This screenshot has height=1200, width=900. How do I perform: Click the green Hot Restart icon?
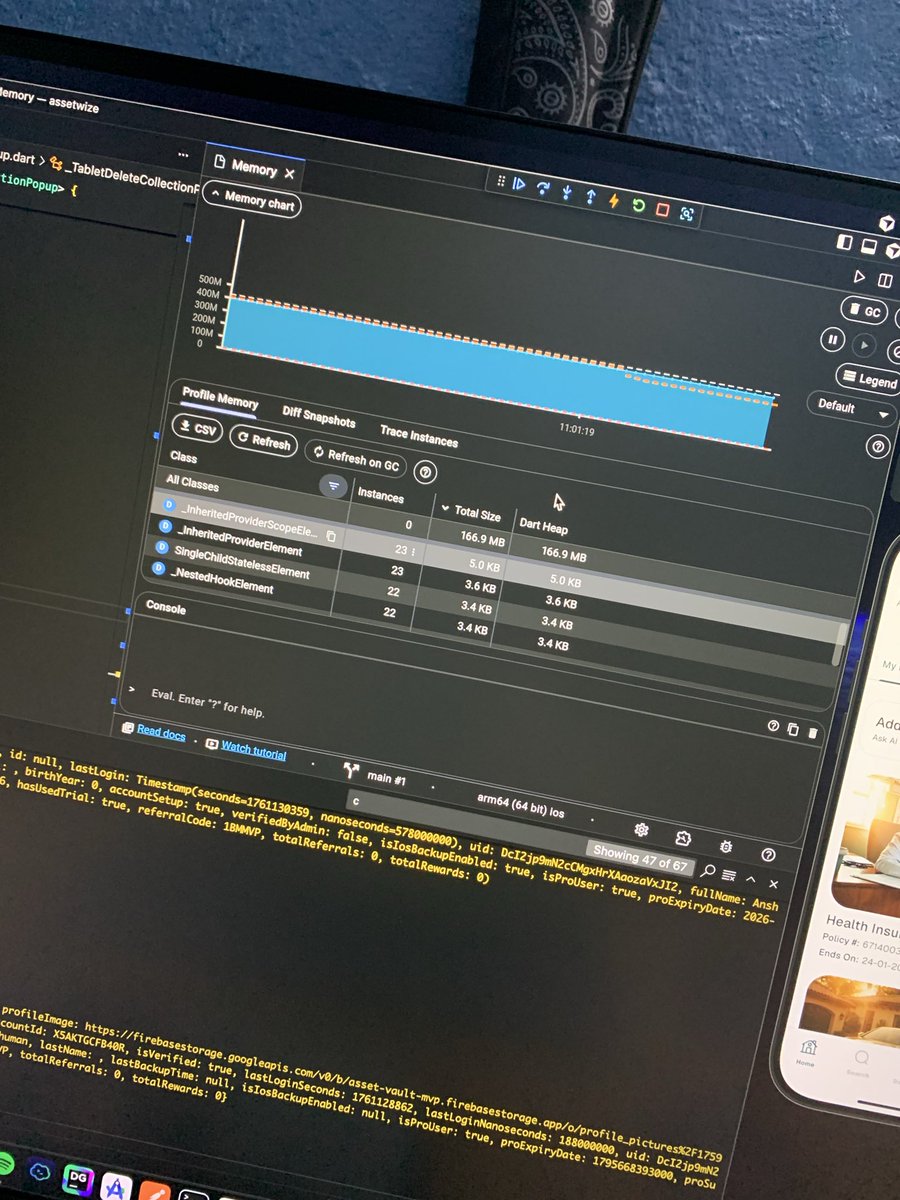638,204
